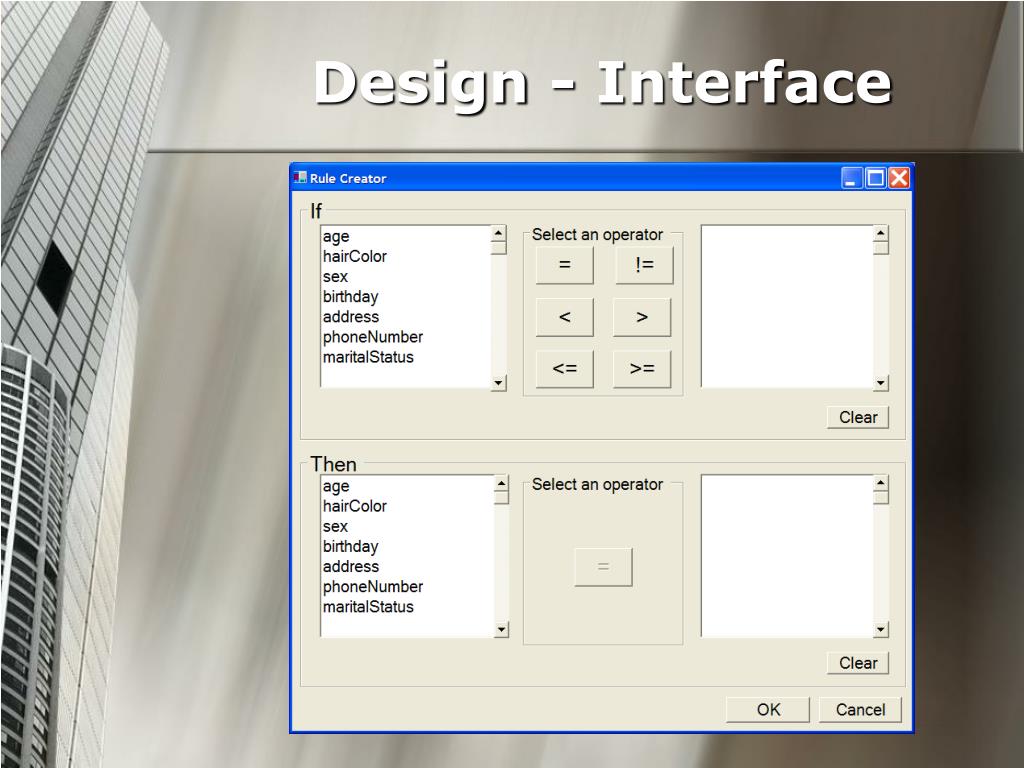The height and width of the screenshot is (768, 1024).
Task: Choose the greater-than > operator button
Action: tap(642, 317)
